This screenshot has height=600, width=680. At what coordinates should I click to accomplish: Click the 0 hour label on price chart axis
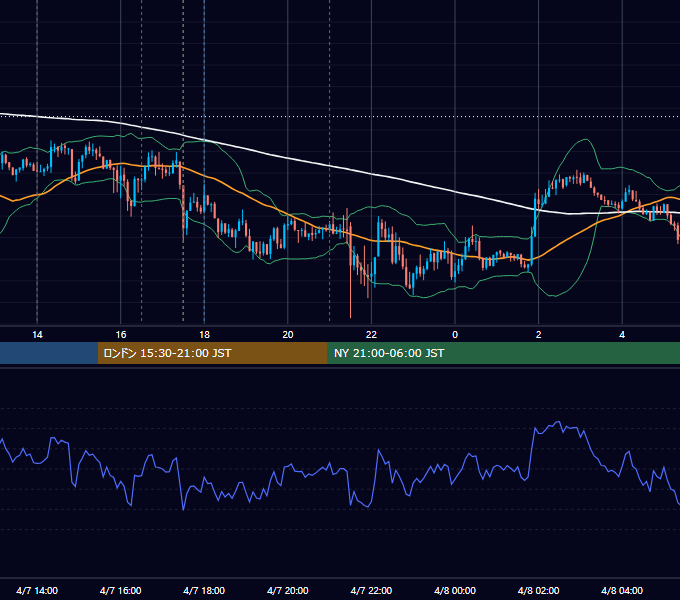click(455, 335)
